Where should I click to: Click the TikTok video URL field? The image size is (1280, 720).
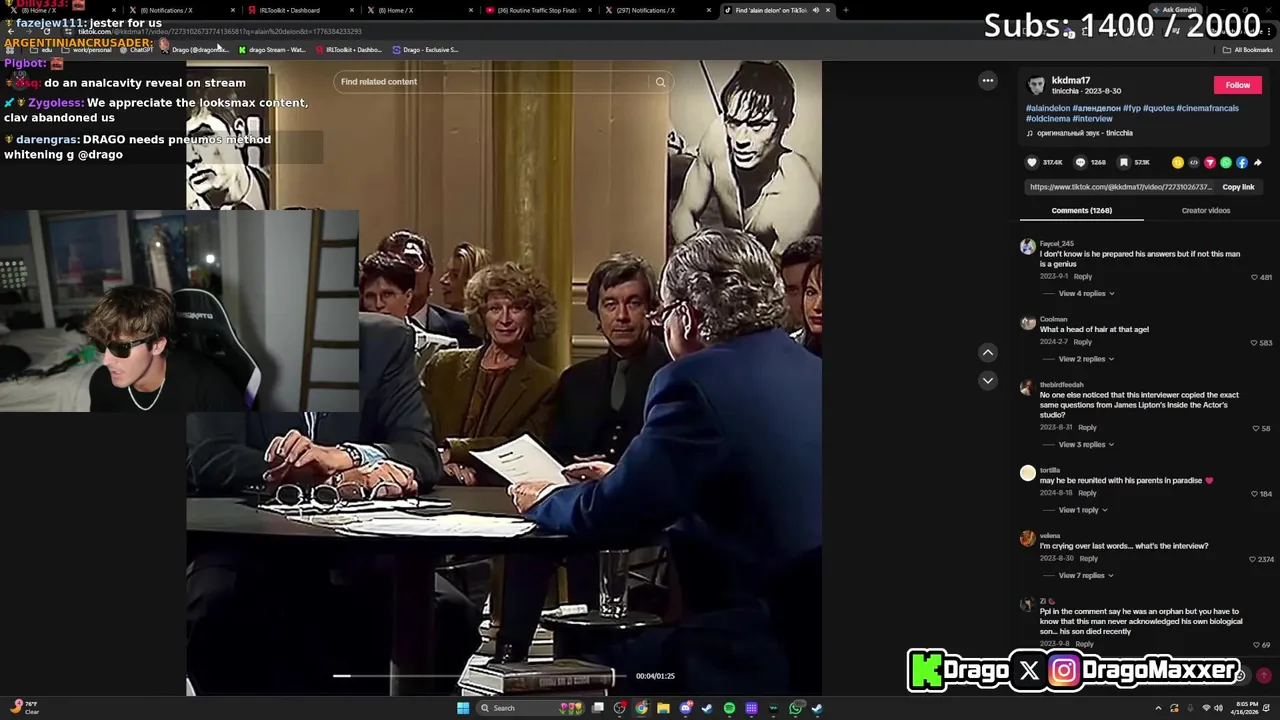tap(1120, 187)
